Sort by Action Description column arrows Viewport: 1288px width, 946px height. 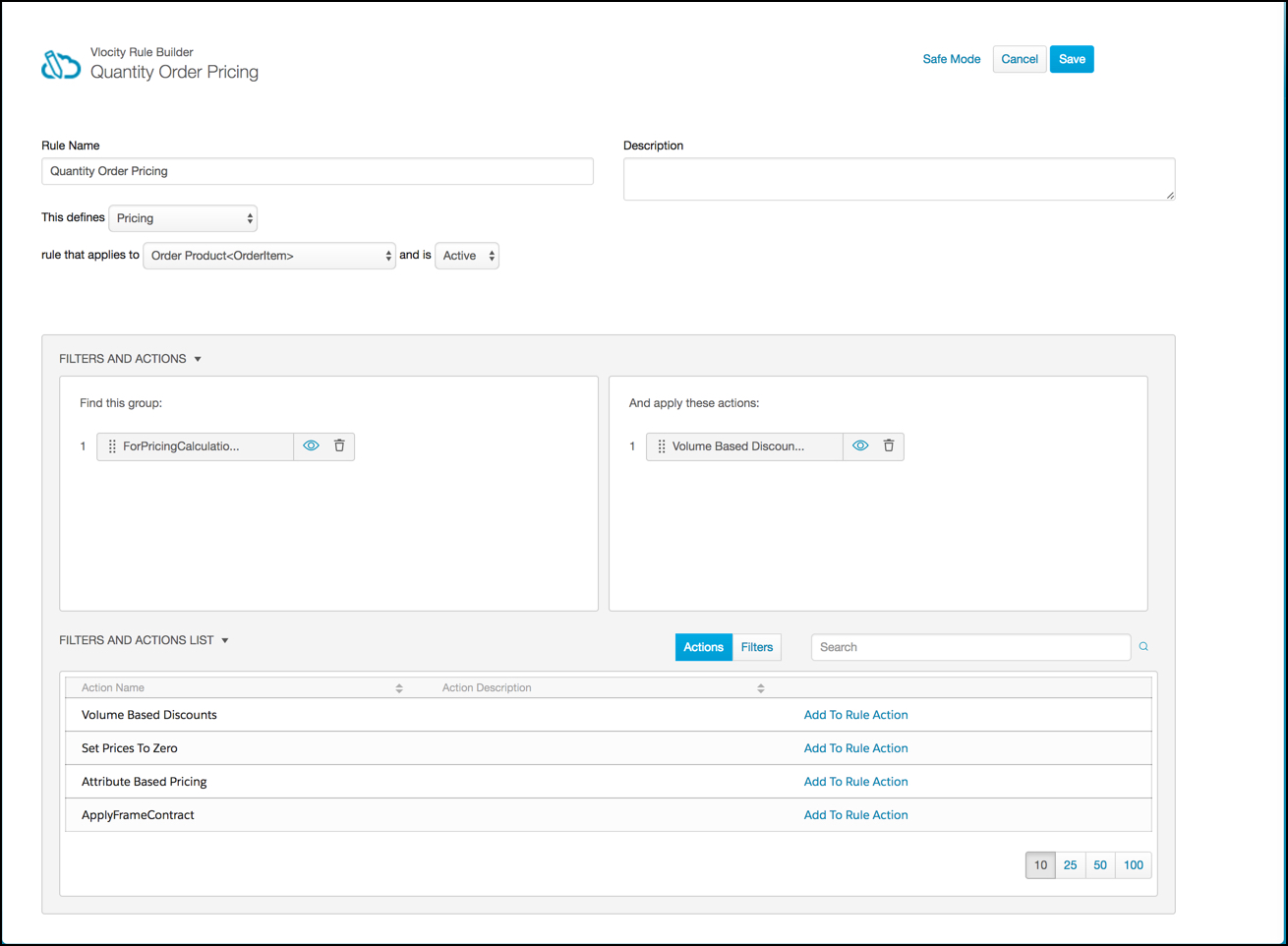coord(761,688)
